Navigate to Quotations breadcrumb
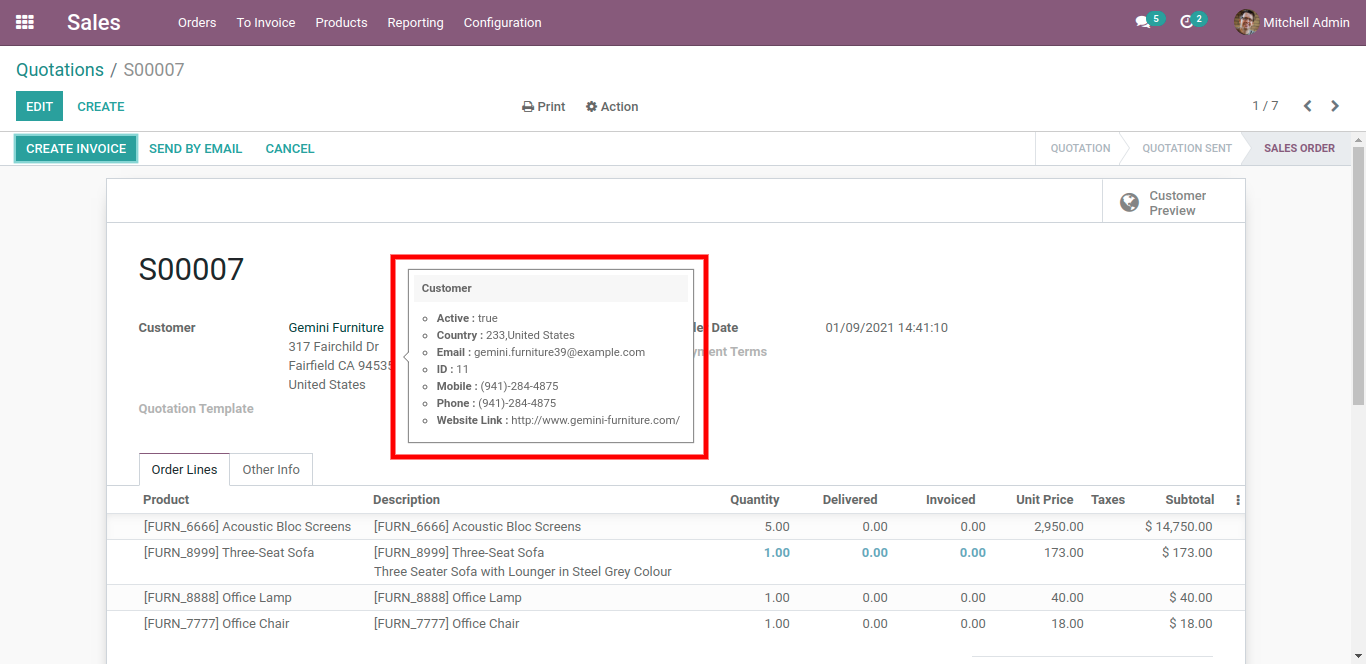This screenshot has height=664, width=1366. point(60,70)
